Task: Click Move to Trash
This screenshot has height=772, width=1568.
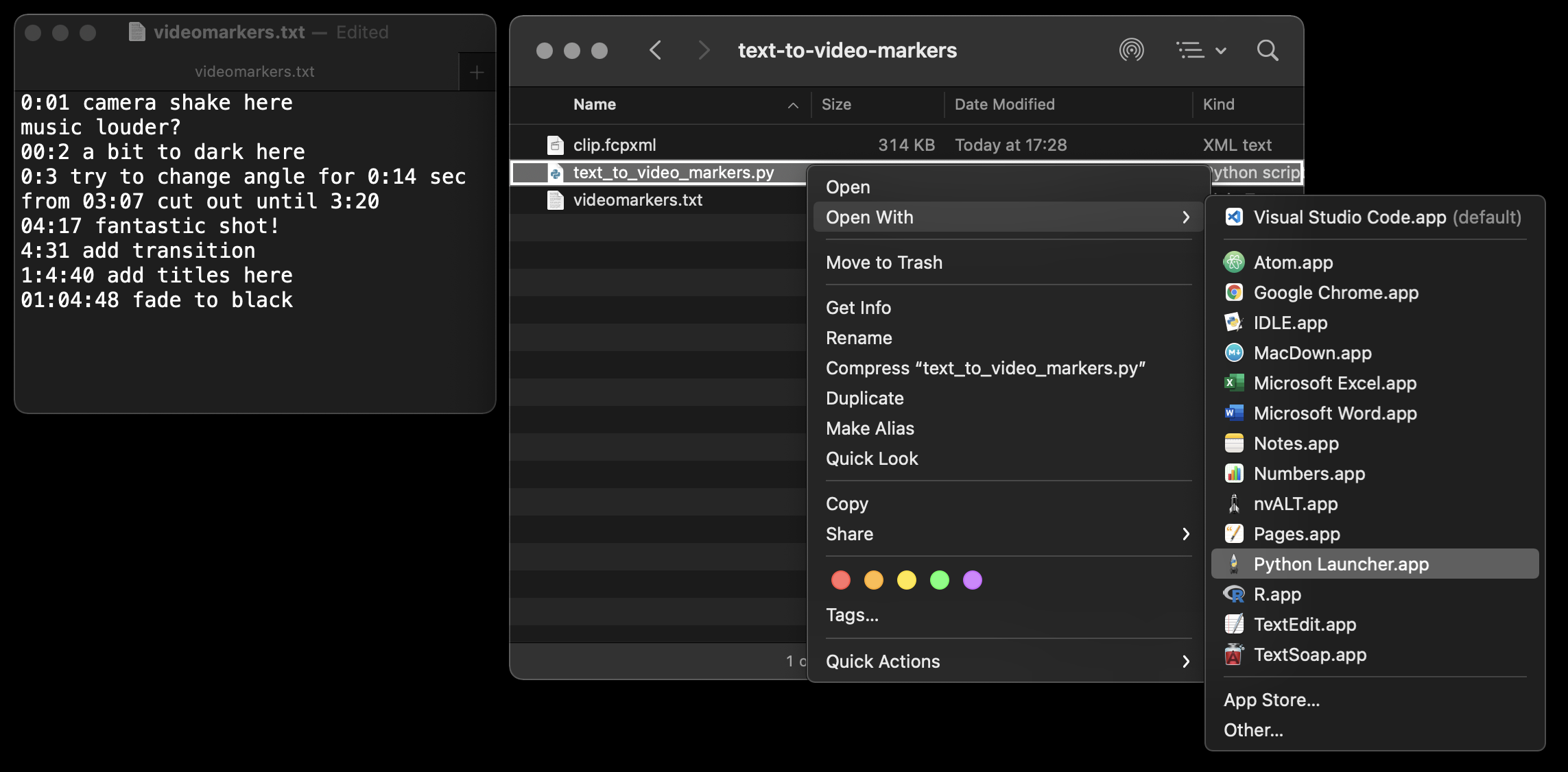Action: pos(883,263)
